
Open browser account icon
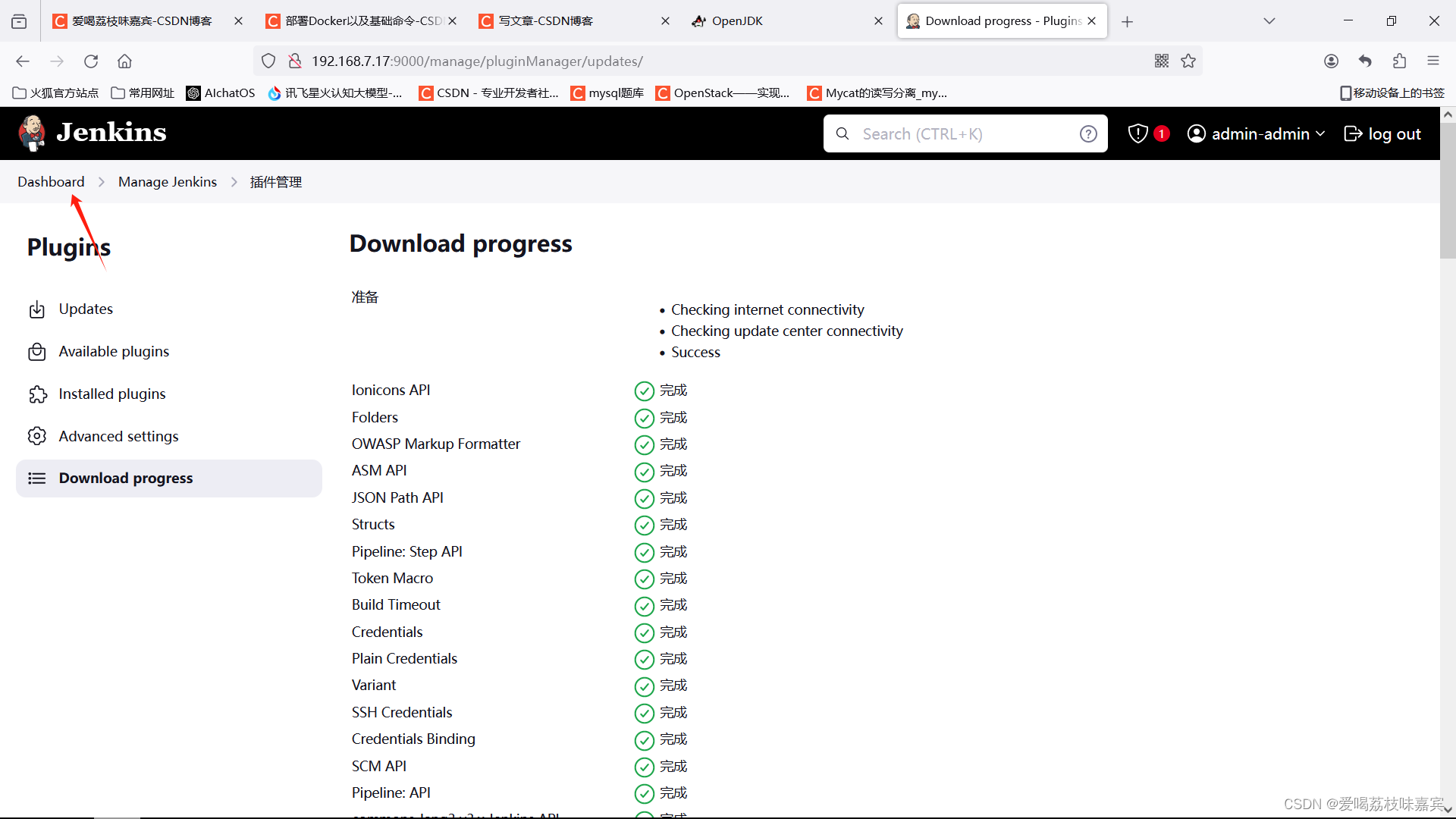click(1331, 61)
